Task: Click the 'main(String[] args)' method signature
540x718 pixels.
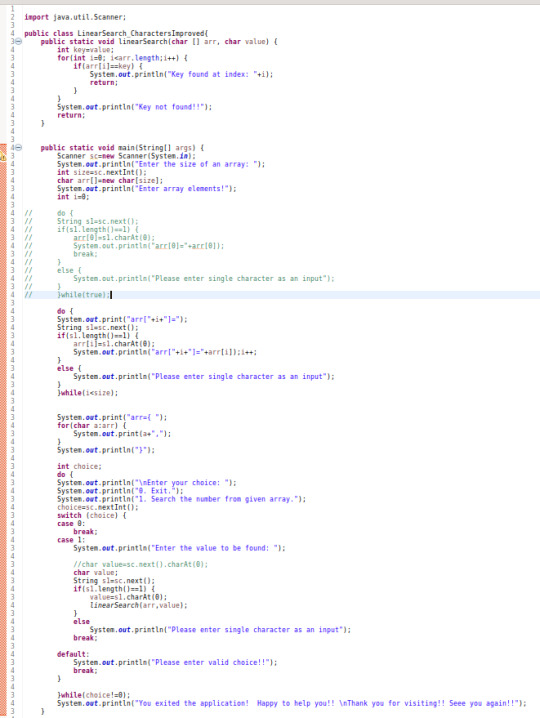Action: coord(122,148)
